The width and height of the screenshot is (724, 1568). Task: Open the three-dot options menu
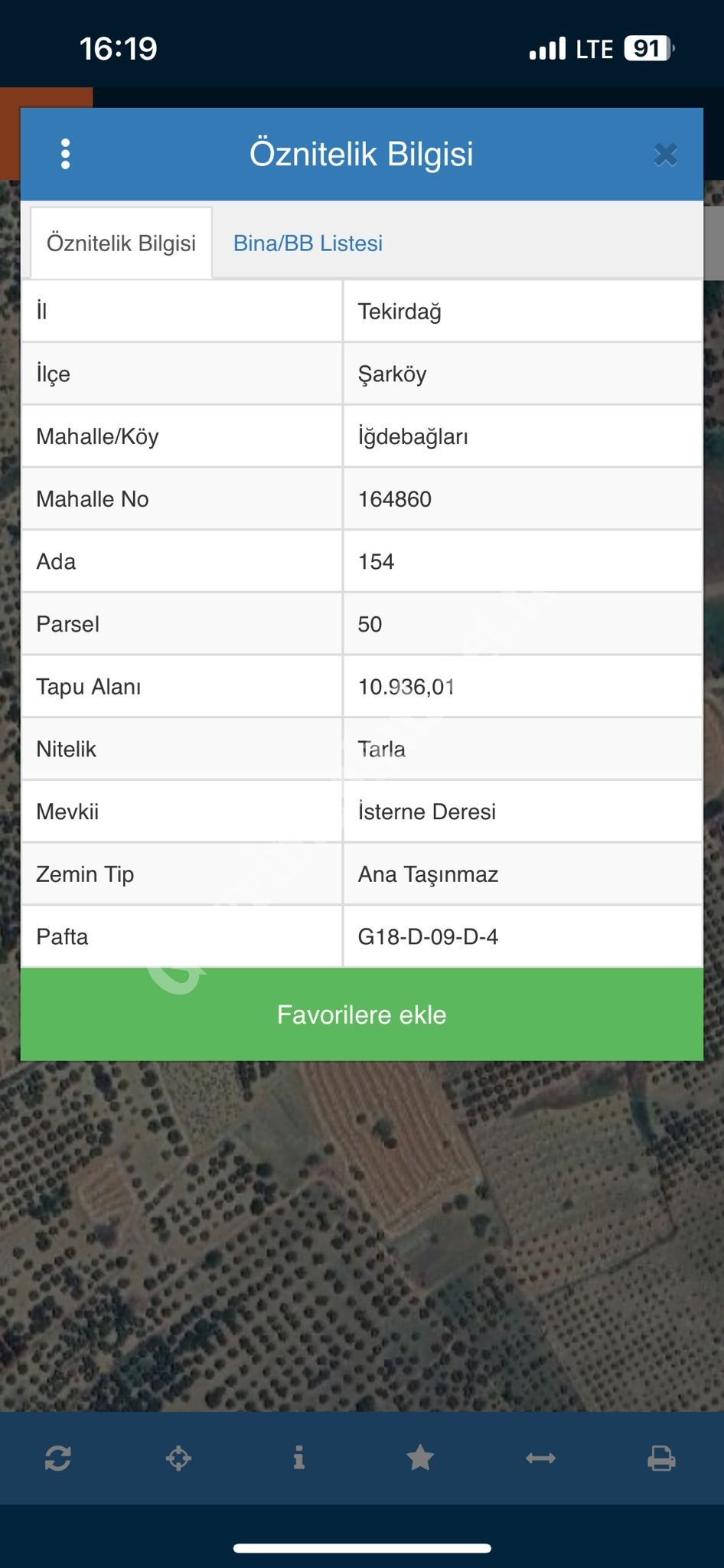66,154
